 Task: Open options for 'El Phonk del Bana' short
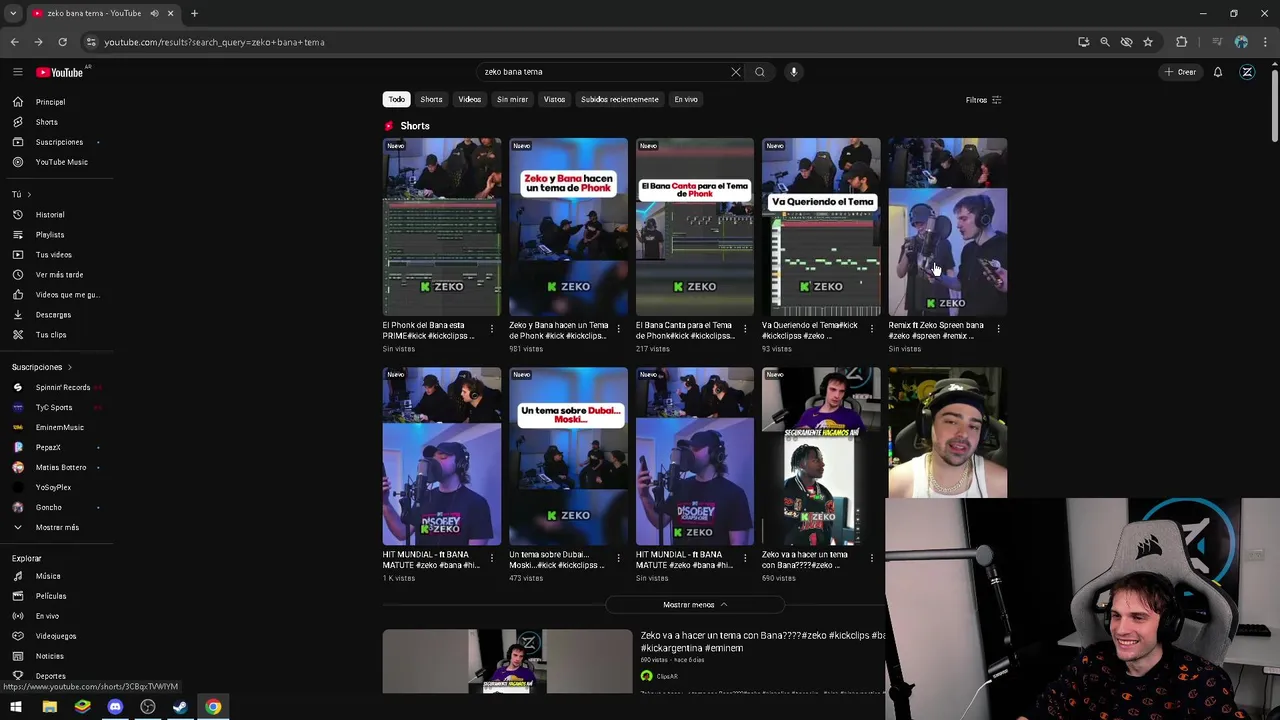(492, 328)
